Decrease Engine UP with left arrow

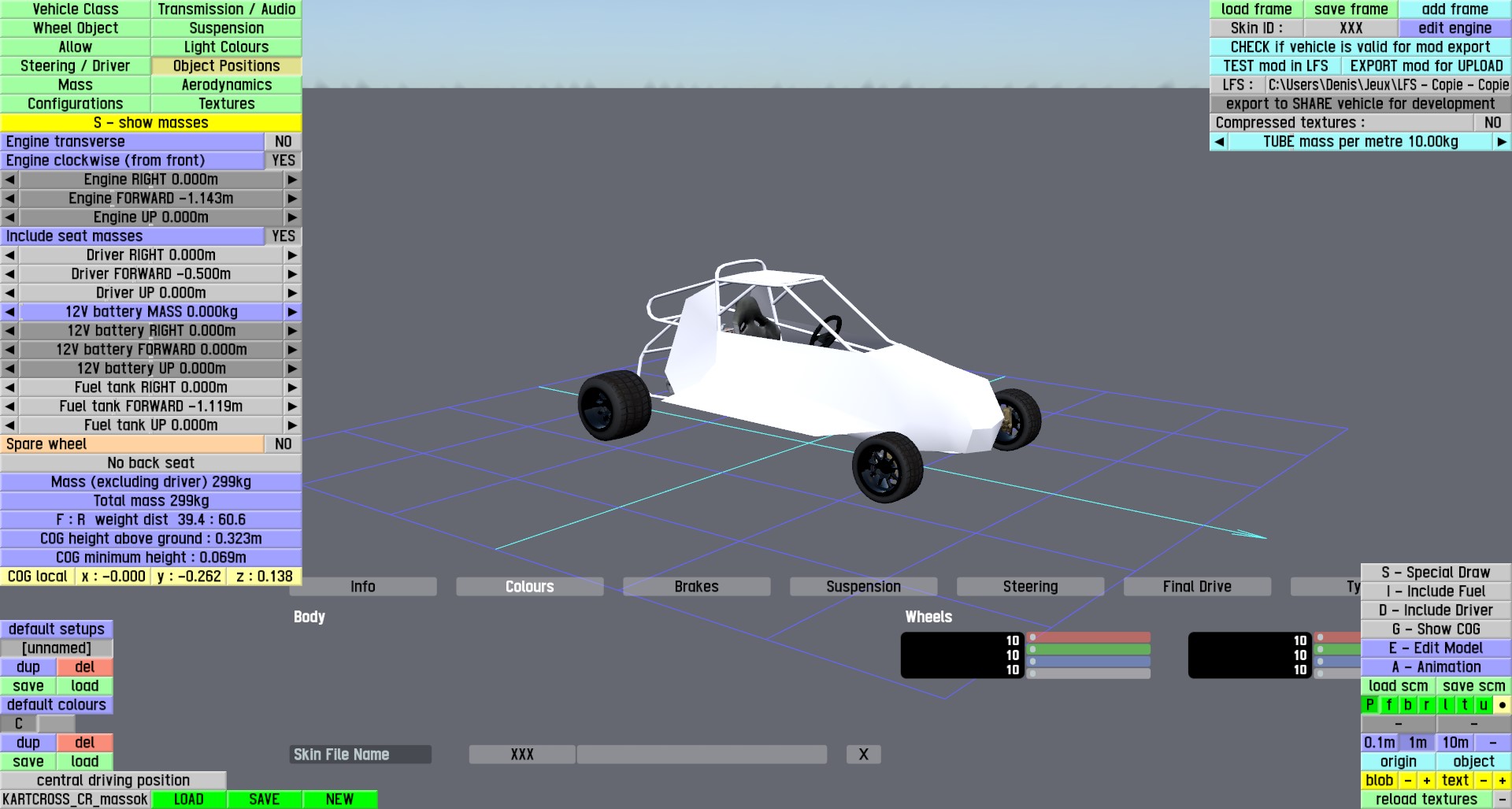coord(9,217)
